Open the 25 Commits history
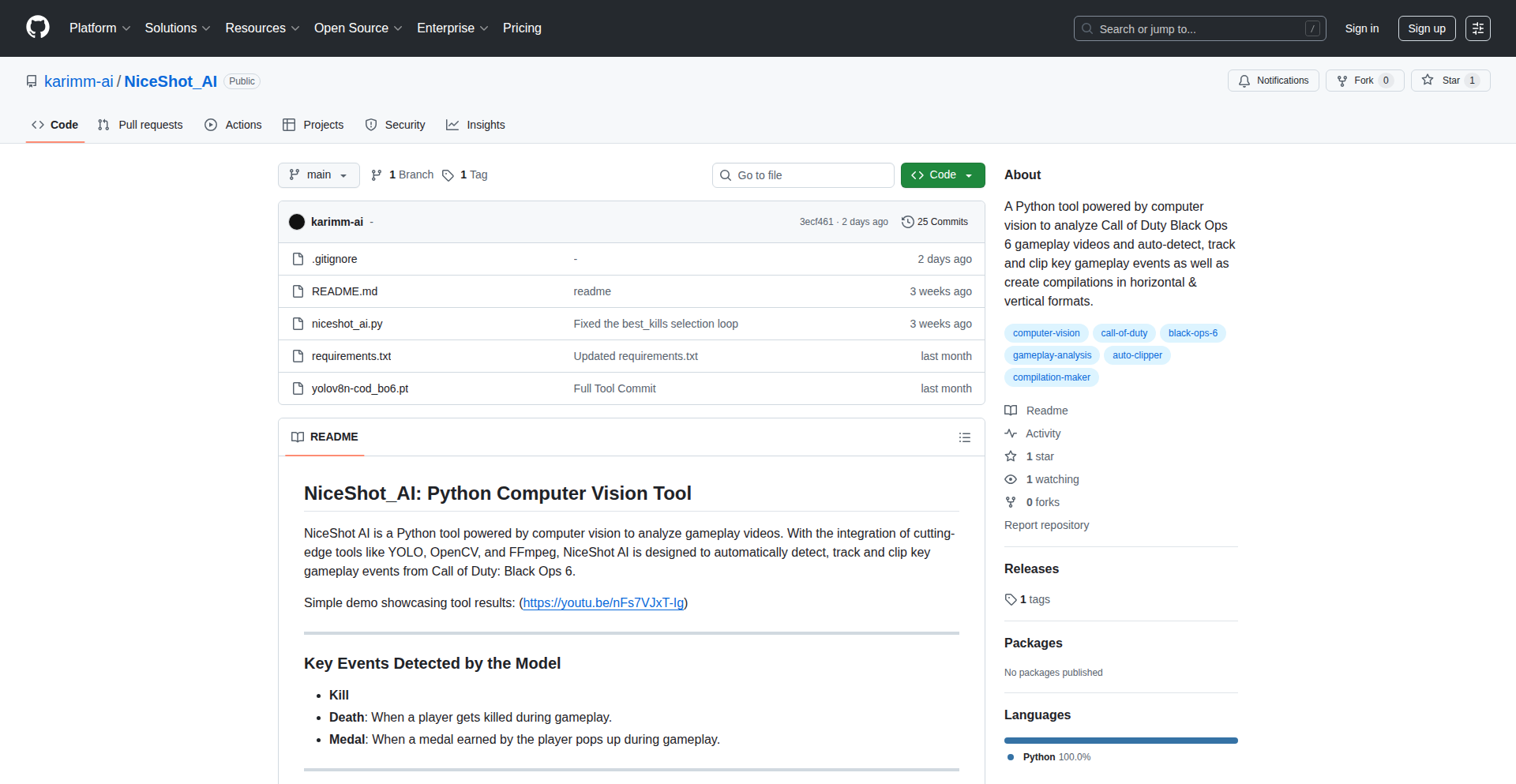 (935, 222)
